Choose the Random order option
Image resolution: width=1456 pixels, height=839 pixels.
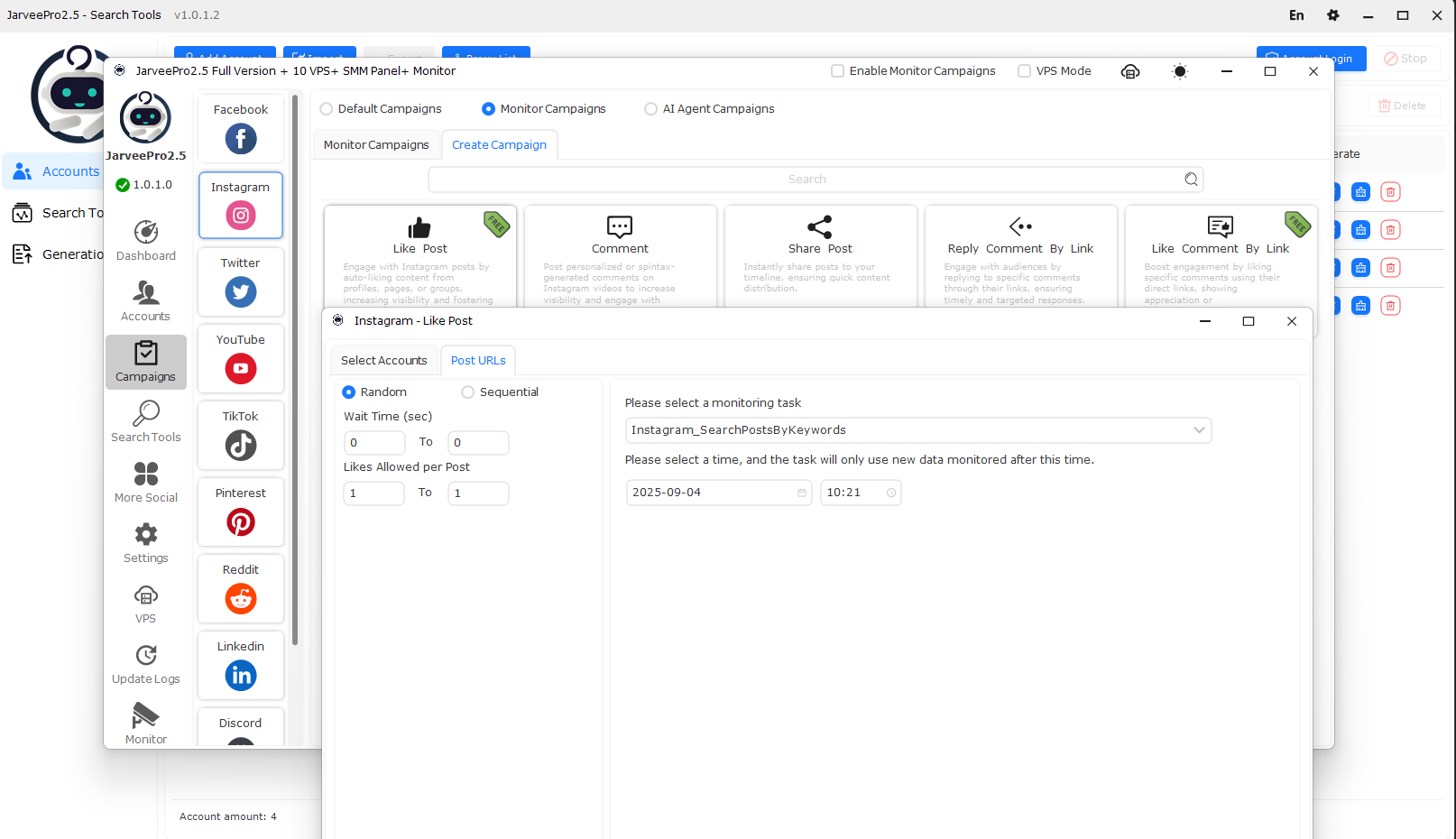(x=349, y=392)
